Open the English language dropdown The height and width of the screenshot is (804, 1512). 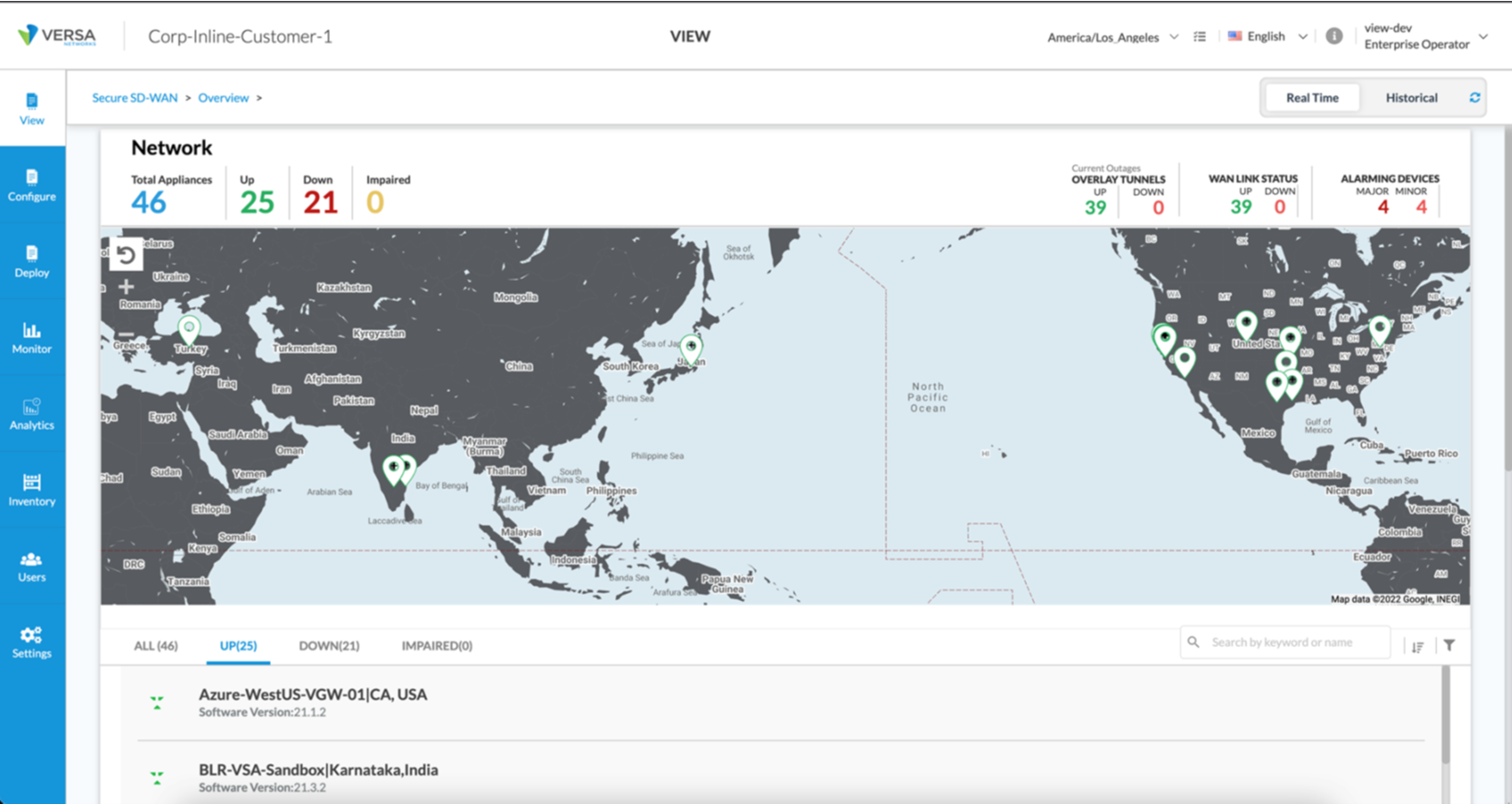click(1267, 37)
